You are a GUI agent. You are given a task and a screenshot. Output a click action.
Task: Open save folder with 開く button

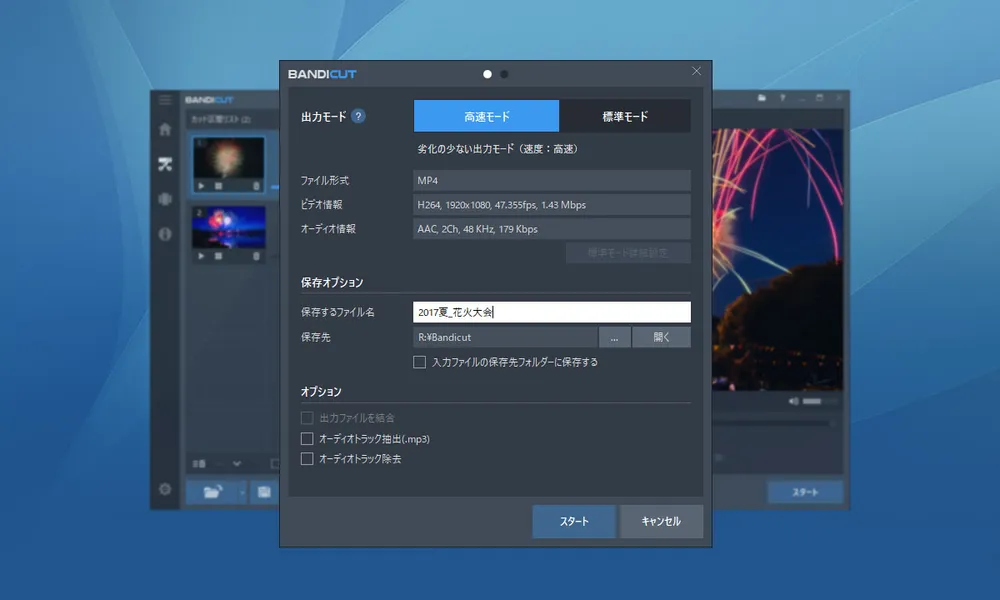661,337
